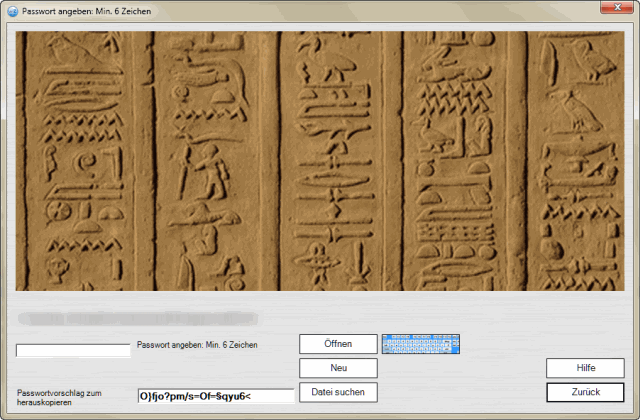Click the application icon in title bar

[x=12, y=9]
